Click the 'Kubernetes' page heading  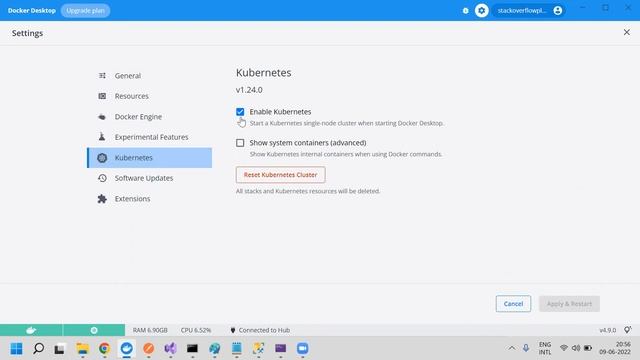coord(264,73)
